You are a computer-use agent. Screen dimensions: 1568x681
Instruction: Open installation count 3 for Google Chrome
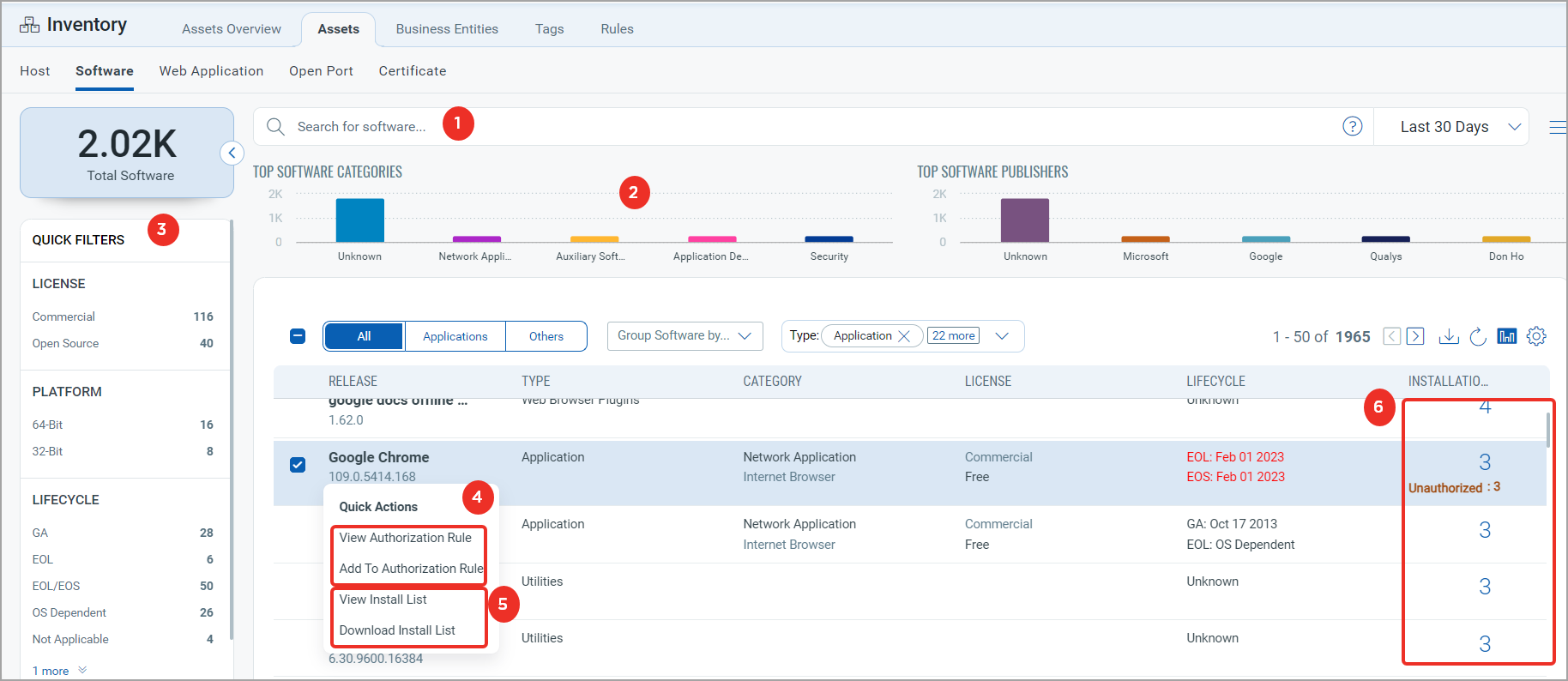1485,462
